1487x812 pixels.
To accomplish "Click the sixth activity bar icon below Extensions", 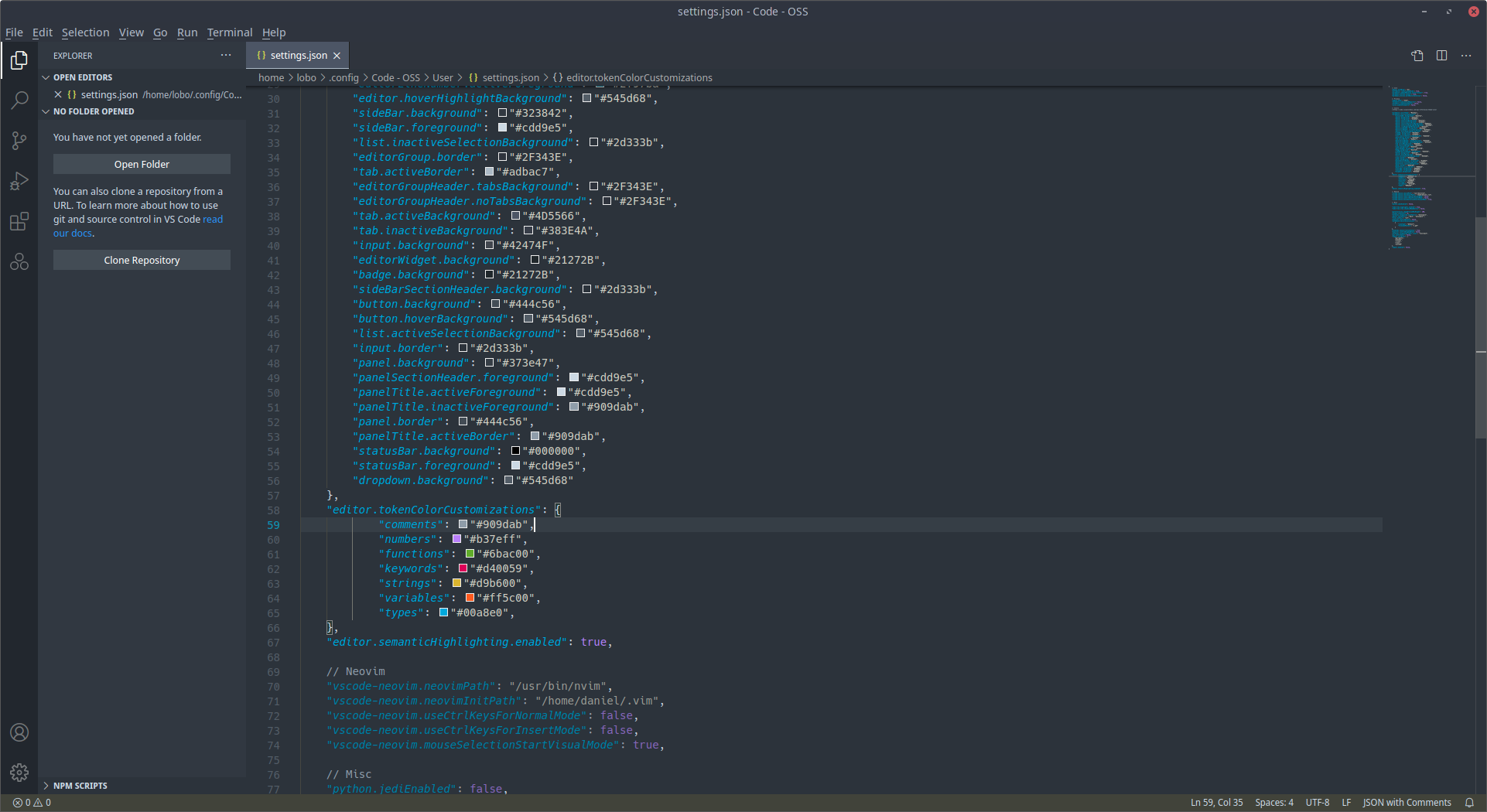I will (19, 262).
